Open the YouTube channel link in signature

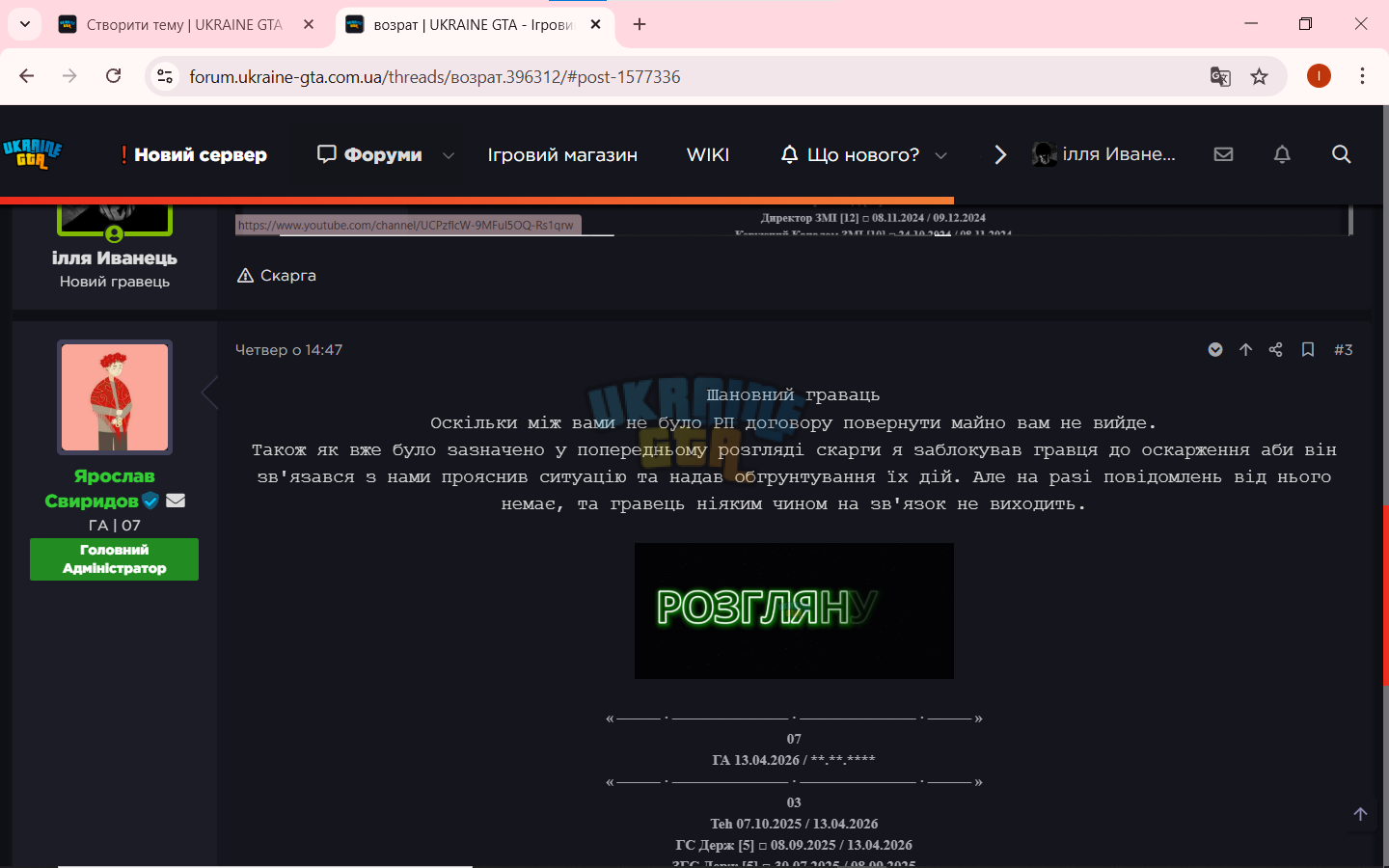pyautogui.click(x=406, y=225)
